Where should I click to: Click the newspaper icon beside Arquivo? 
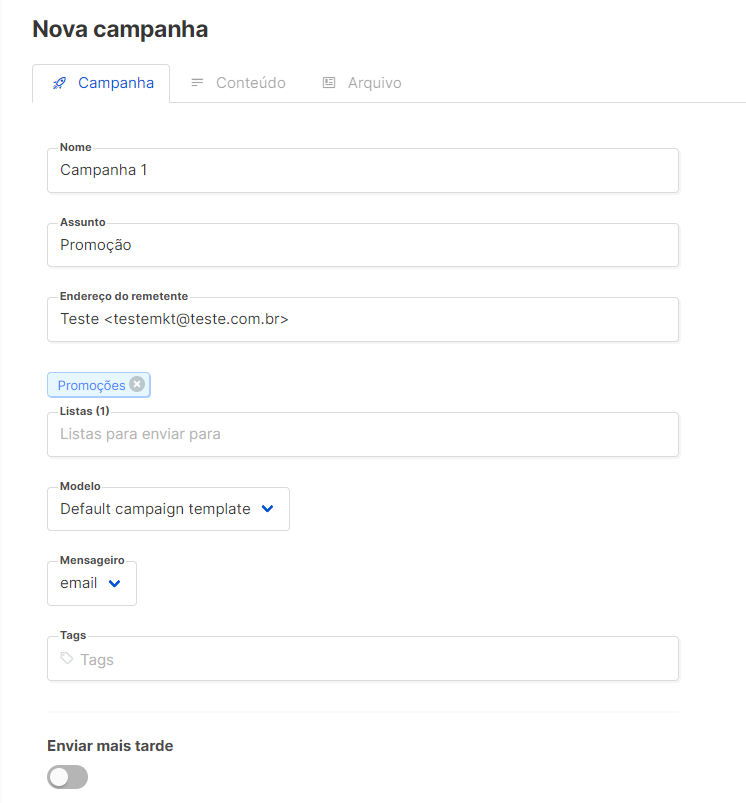[x=329, y=83]
